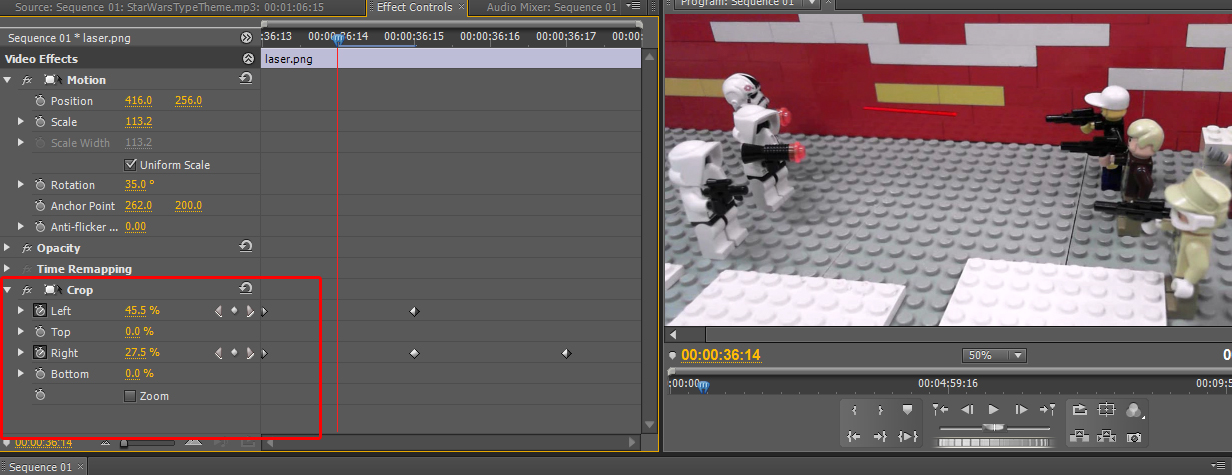Toggle the Opacity fx effect switch

pos(27,248)
